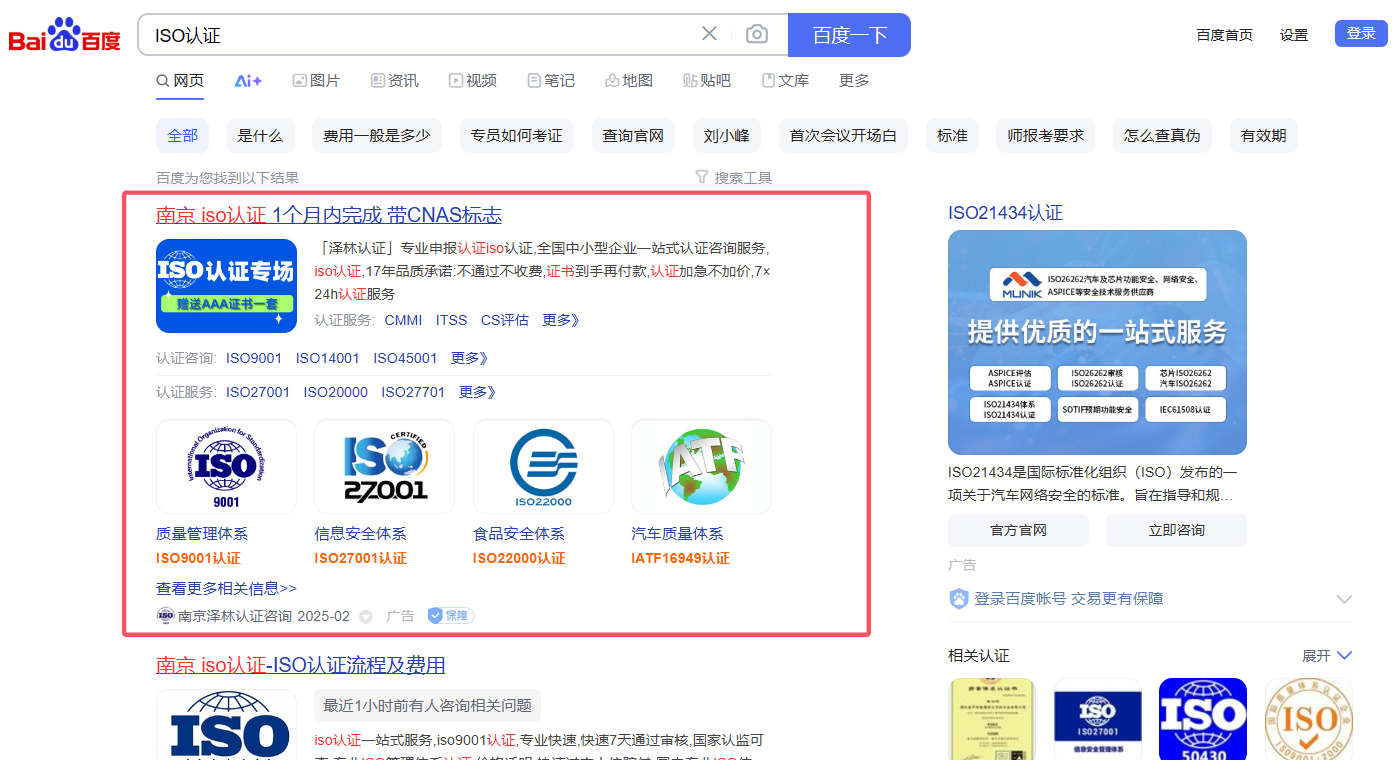Expand the 登录百度帐号 chevron arrow
This screenshot has width=1399, height=760.
coord(1344,599)
